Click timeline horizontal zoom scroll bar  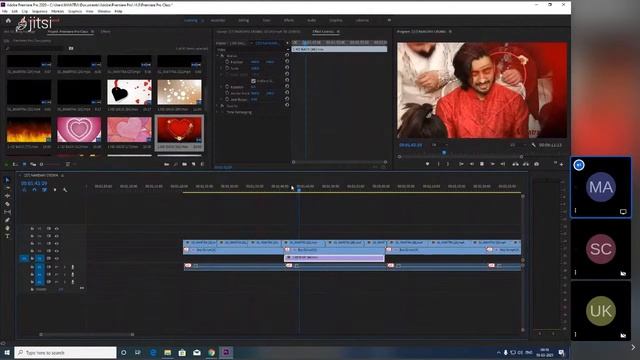point(87,334)
